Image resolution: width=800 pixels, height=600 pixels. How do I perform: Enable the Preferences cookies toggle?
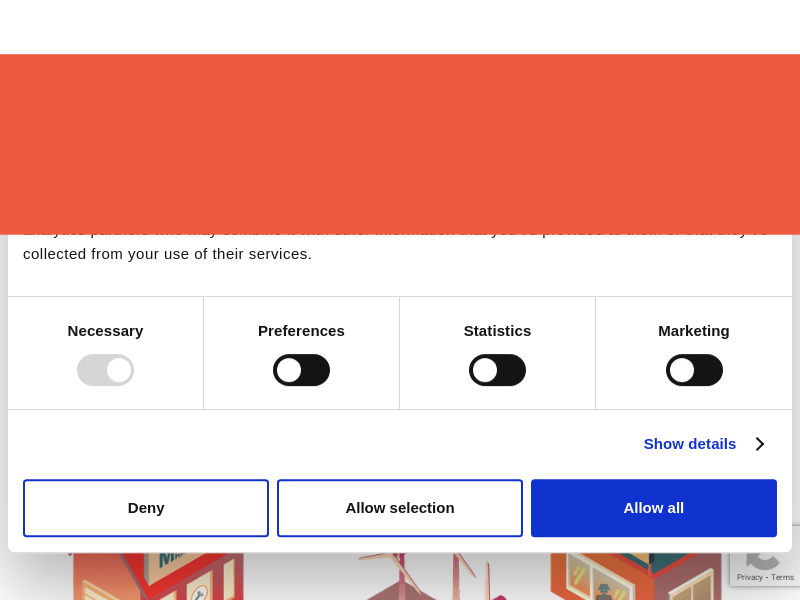coord(301,370)
